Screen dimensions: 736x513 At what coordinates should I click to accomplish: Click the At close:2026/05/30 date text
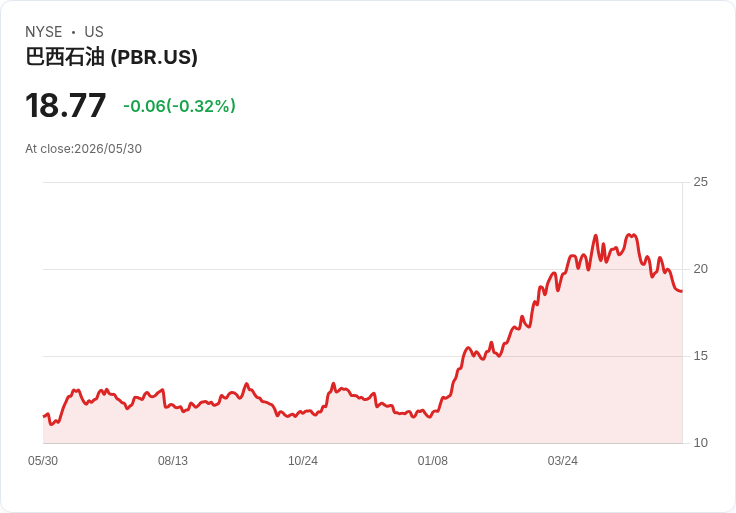click(x=84, y=149)
